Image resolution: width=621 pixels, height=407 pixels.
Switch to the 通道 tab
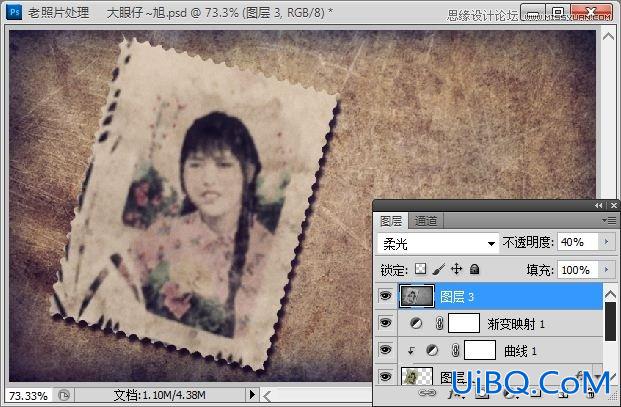coord(426,221)
